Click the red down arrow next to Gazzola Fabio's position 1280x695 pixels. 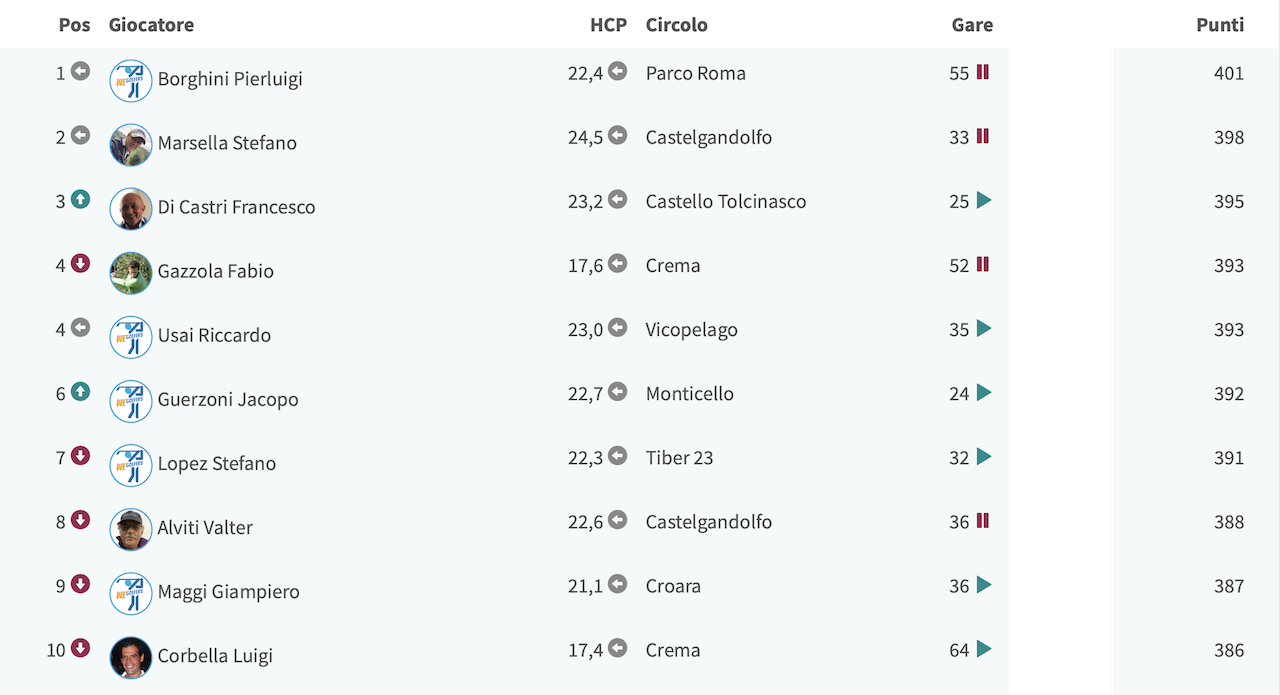pos(81,264)
